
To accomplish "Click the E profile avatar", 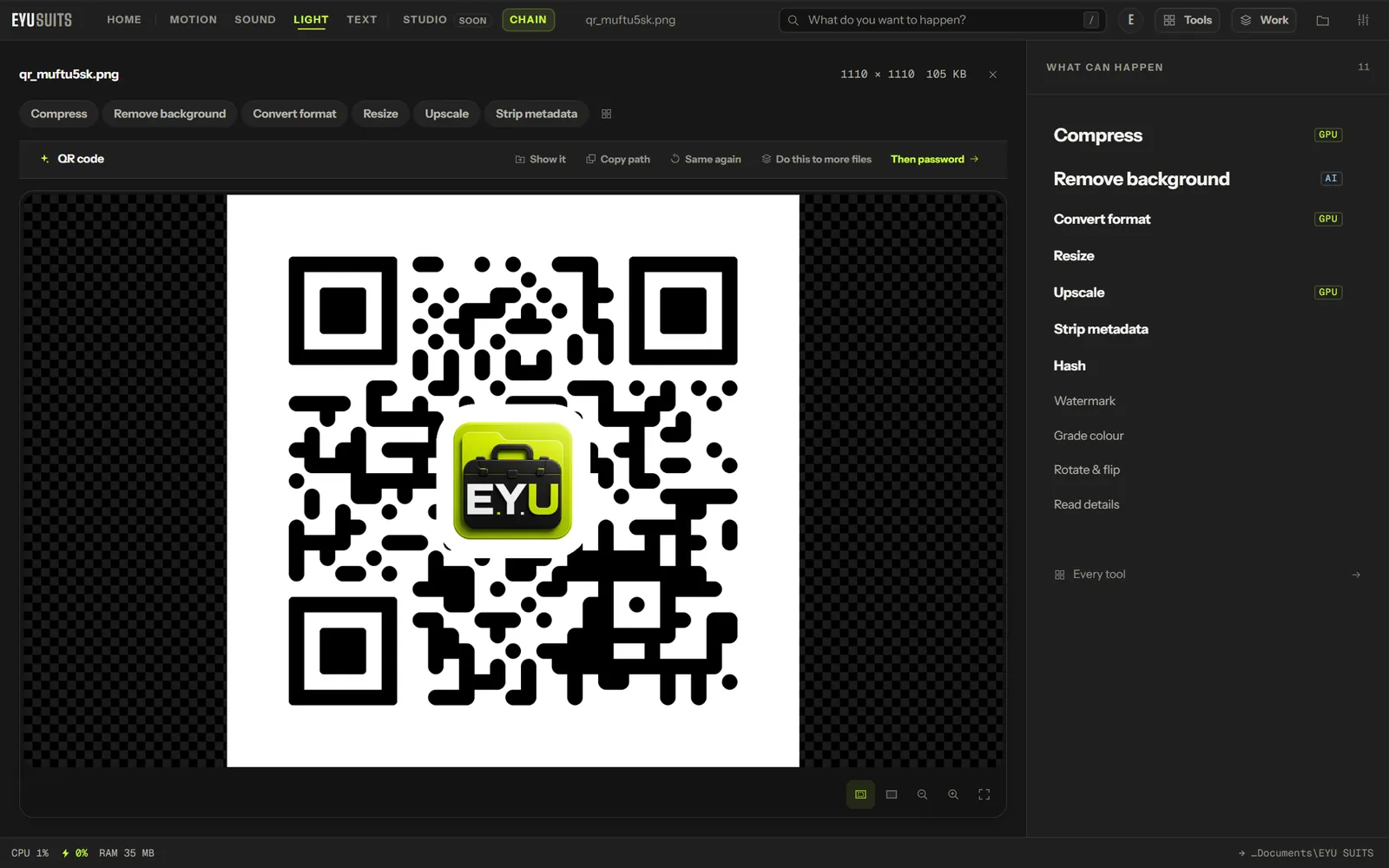I will pyautogui.click(x=1130, y=20).
